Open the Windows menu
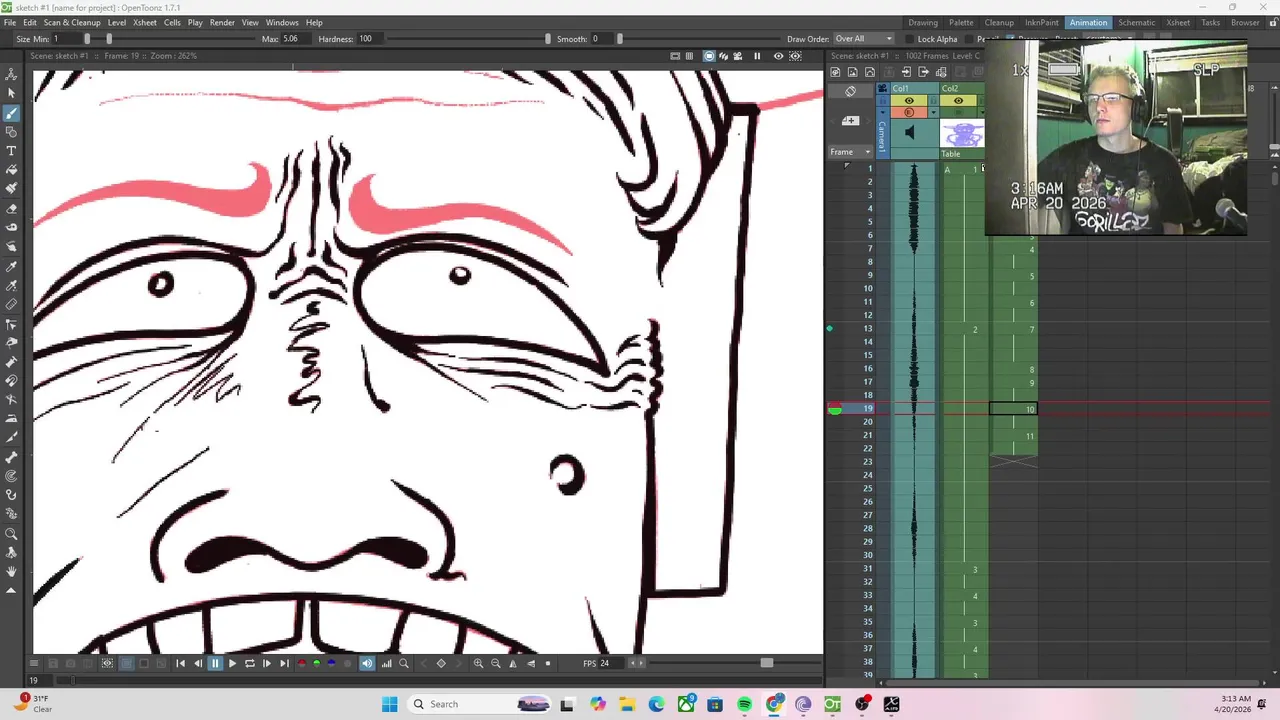This screenshot has height=720, width=1280. 282,22
